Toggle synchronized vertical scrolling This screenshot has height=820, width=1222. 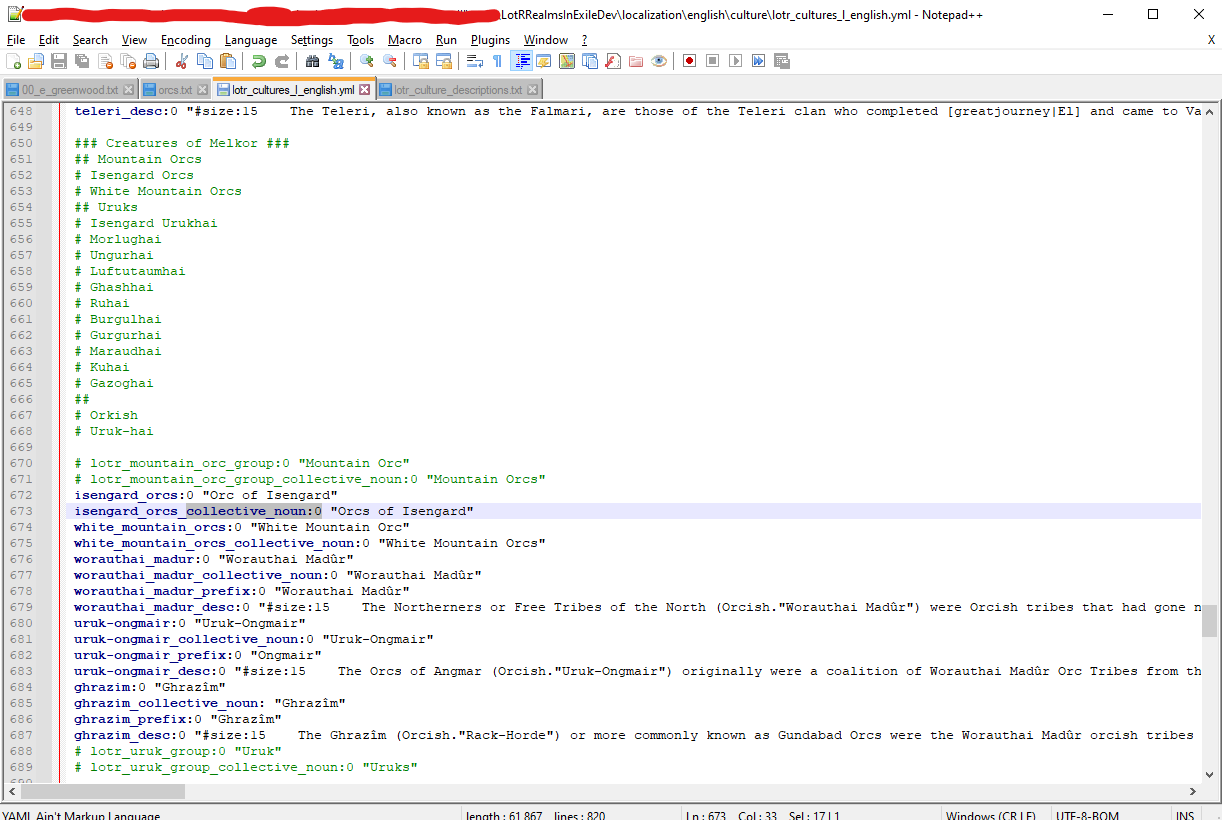(420, 61)
